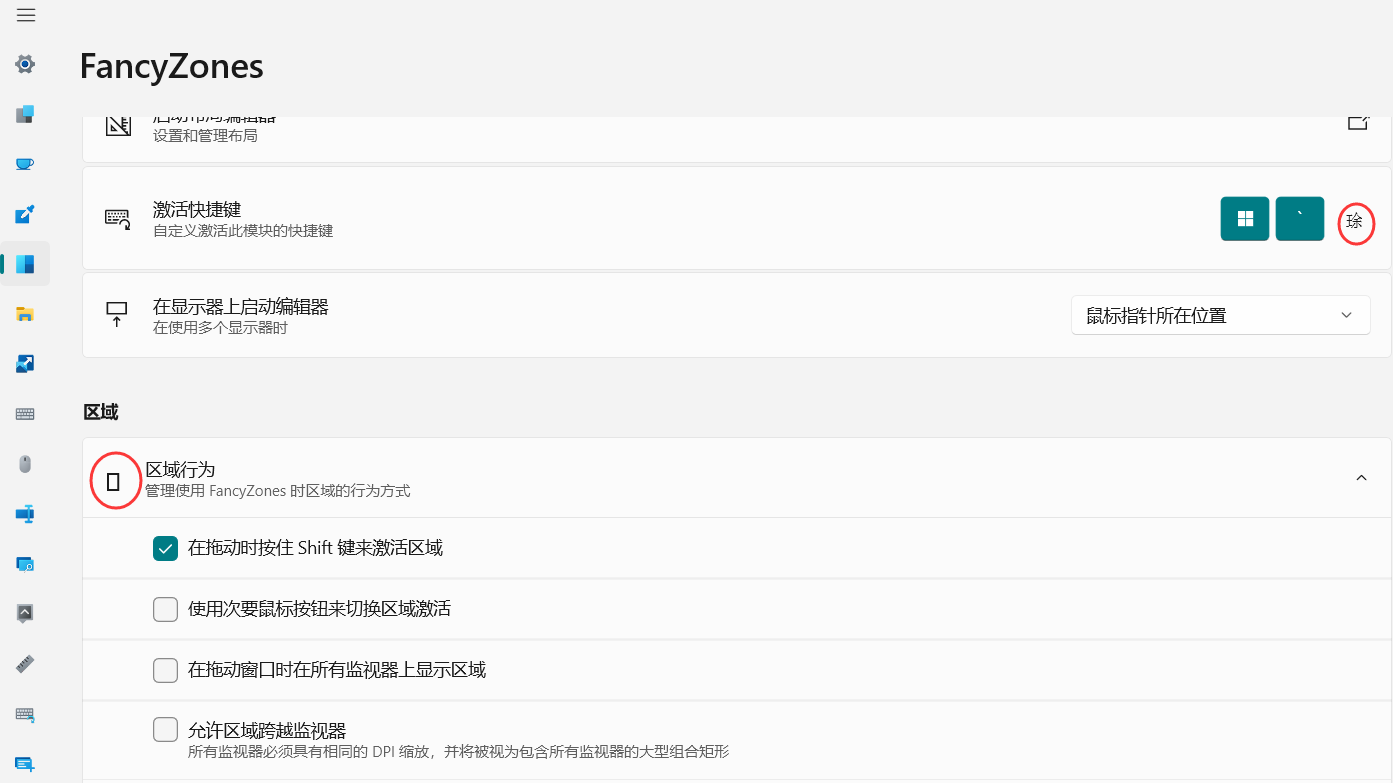Enable 在拖动时按住 Shift 键来激活区域 checkbox
1393x783 pixels.
click(x=165, y=548)
